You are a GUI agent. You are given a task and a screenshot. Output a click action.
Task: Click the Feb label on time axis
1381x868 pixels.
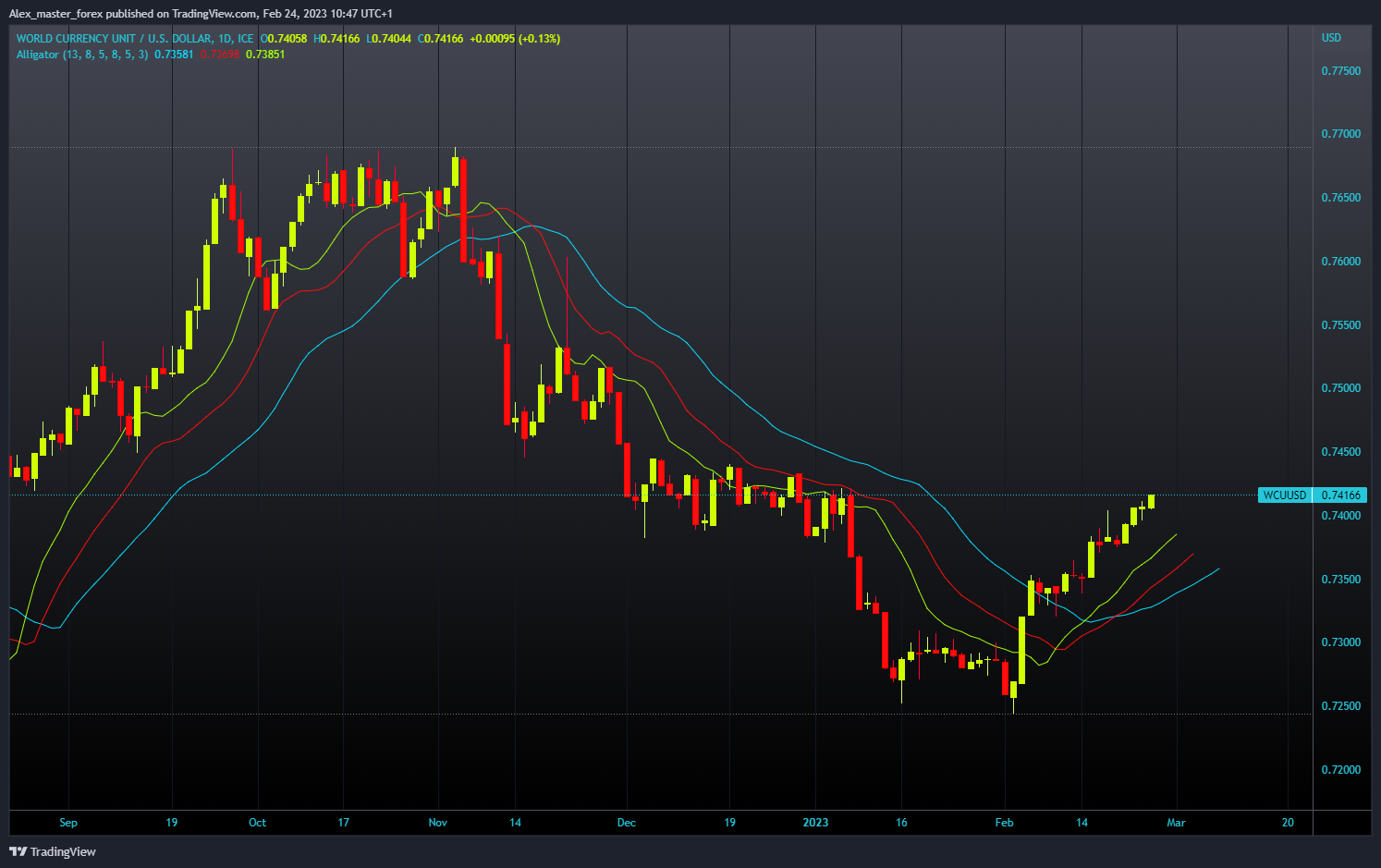point(1004,823)
